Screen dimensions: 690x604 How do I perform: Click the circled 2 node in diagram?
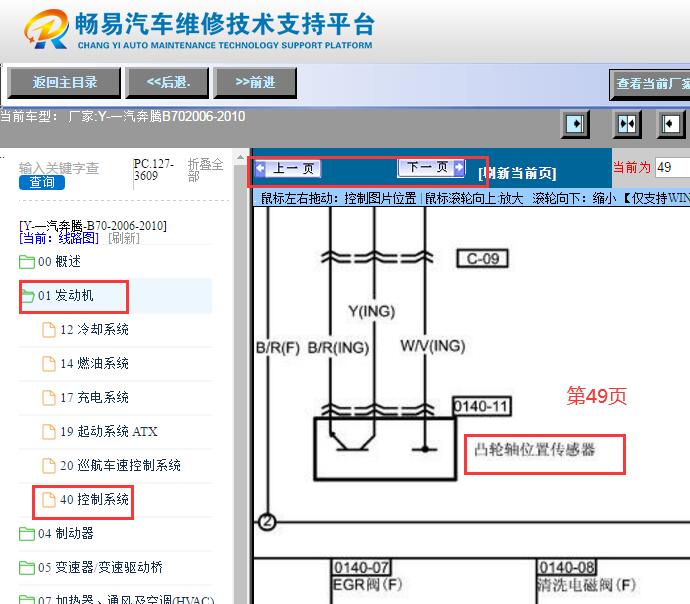click(x=267, y=522)
